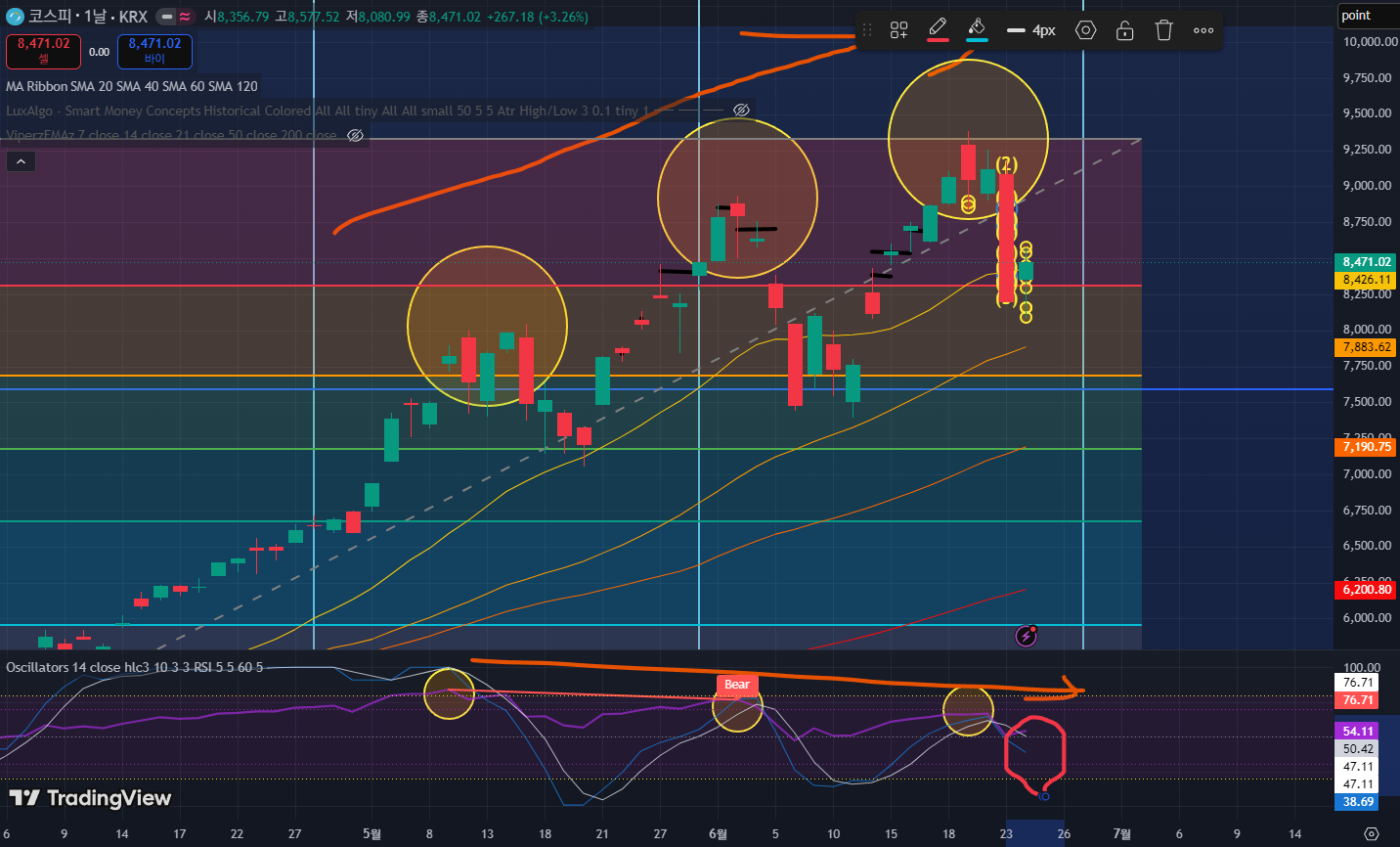1400x847 pixels.
Task: Open the line color pencil tool
Action: coord(938,29)
